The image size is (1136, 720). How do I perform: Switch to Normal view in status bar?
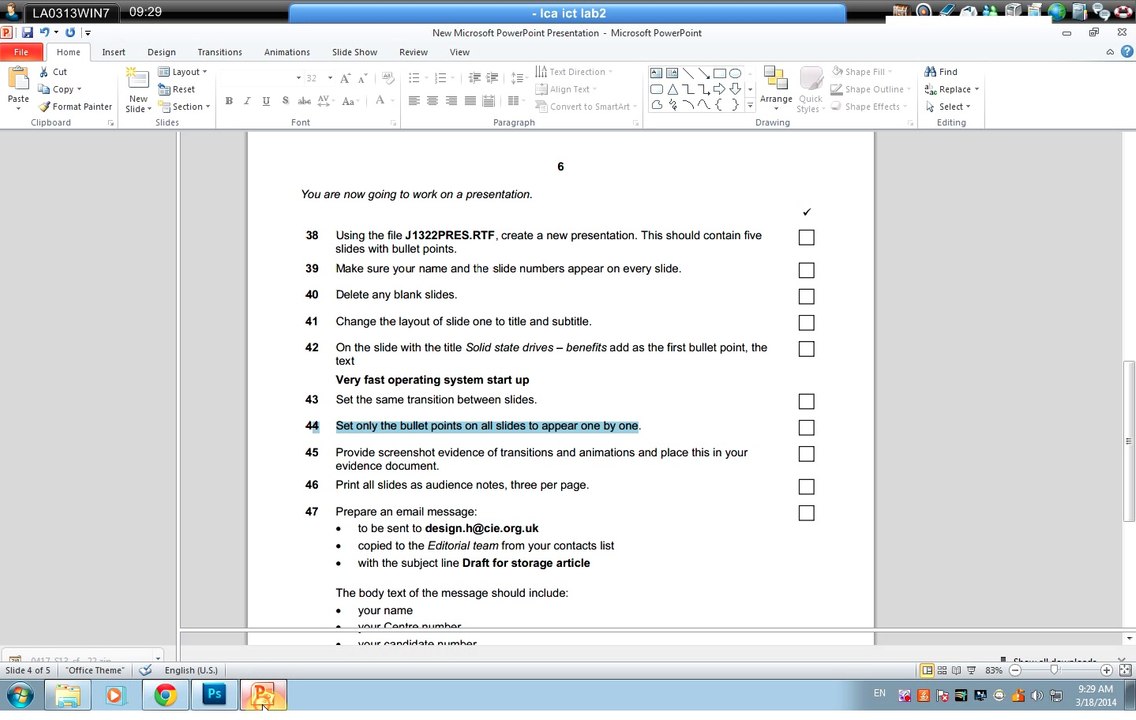(927, 671)
